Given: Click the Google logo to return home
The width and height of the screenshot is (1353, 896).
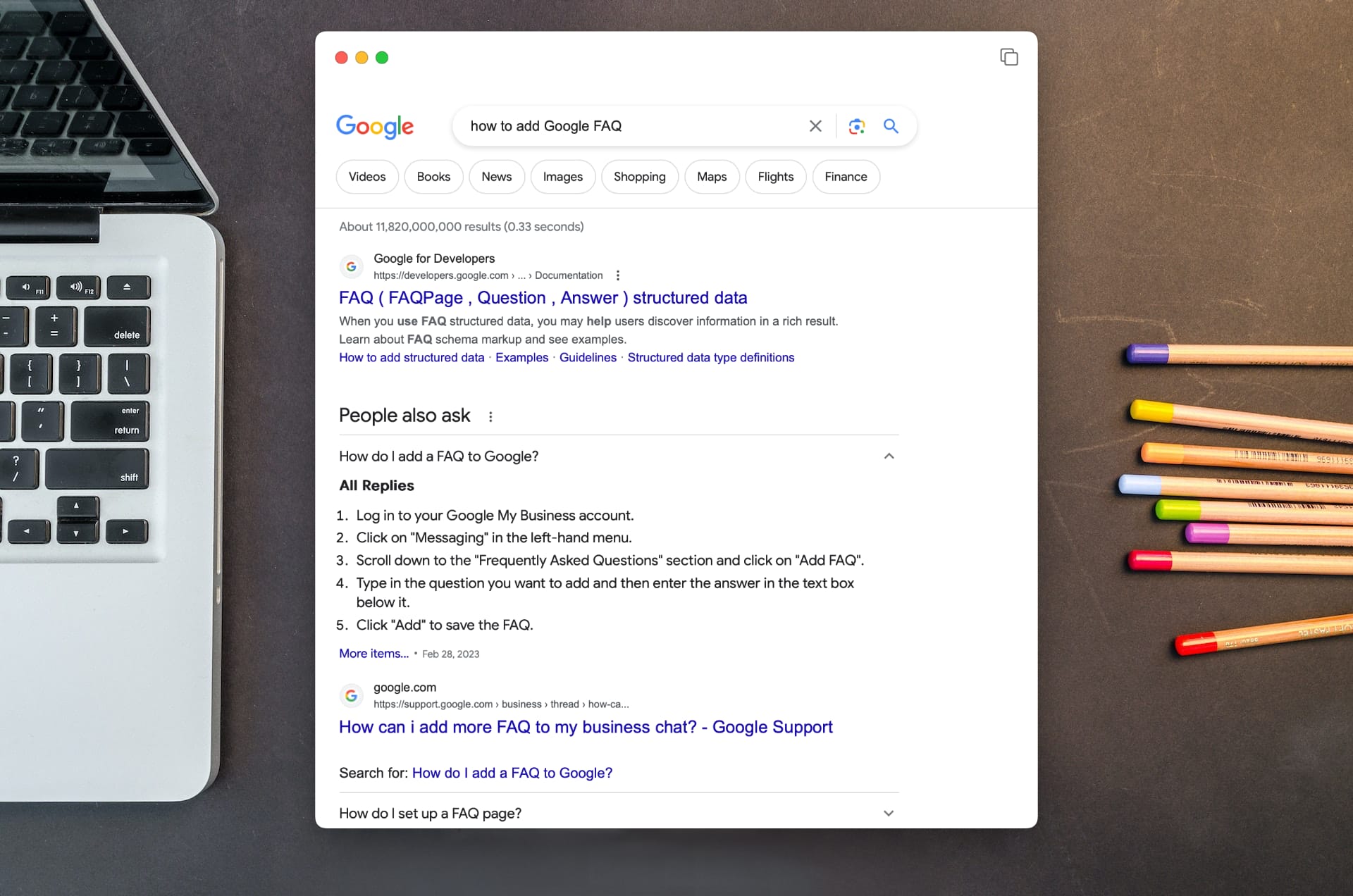Looking at the screenshot, I should click(375, 127).
